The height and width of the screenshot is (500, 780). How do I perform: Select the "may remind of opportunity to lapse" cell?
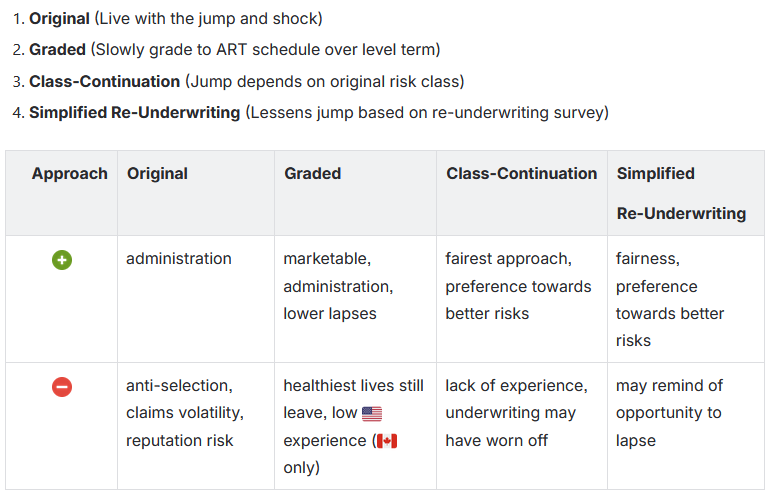tap(668, 412)
